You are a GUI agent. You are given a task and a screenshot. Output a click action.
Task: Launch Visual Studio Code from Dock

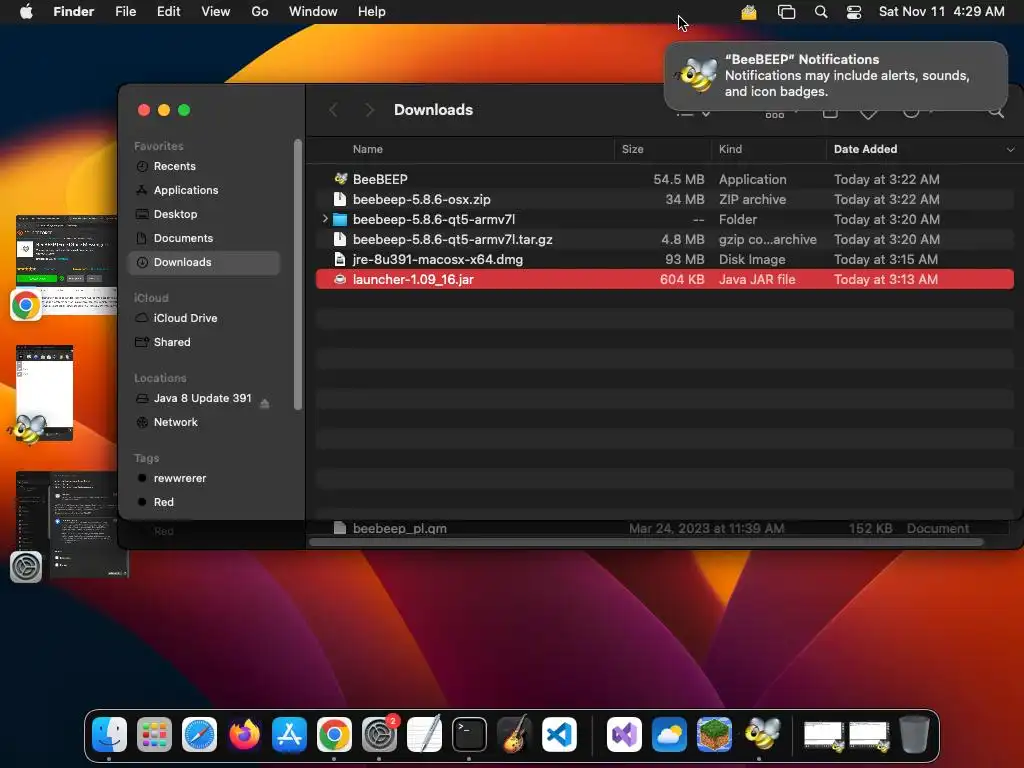pos(560,735)
